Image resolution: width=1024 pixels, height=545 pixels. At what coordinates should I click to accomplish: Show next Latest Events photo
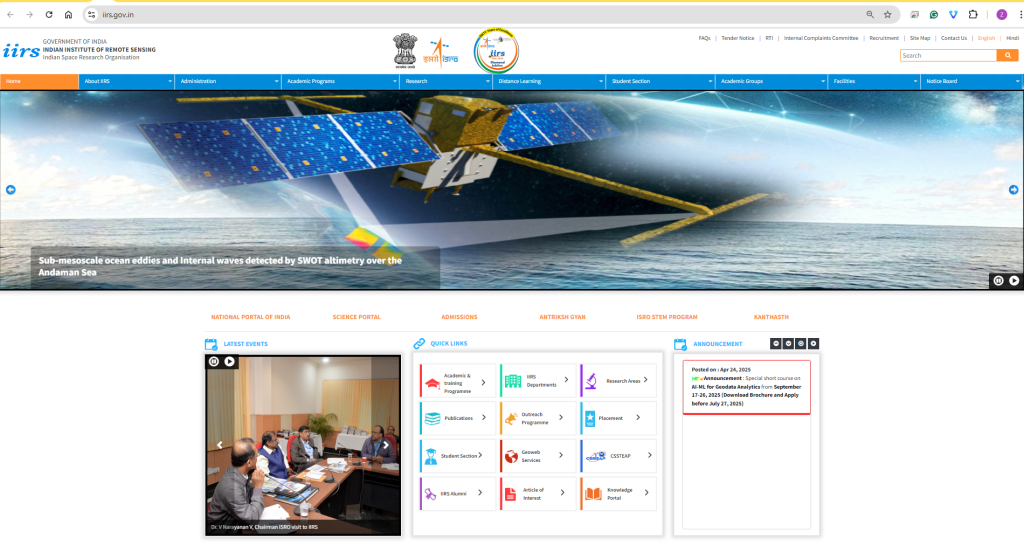click(x=386, y=445)
